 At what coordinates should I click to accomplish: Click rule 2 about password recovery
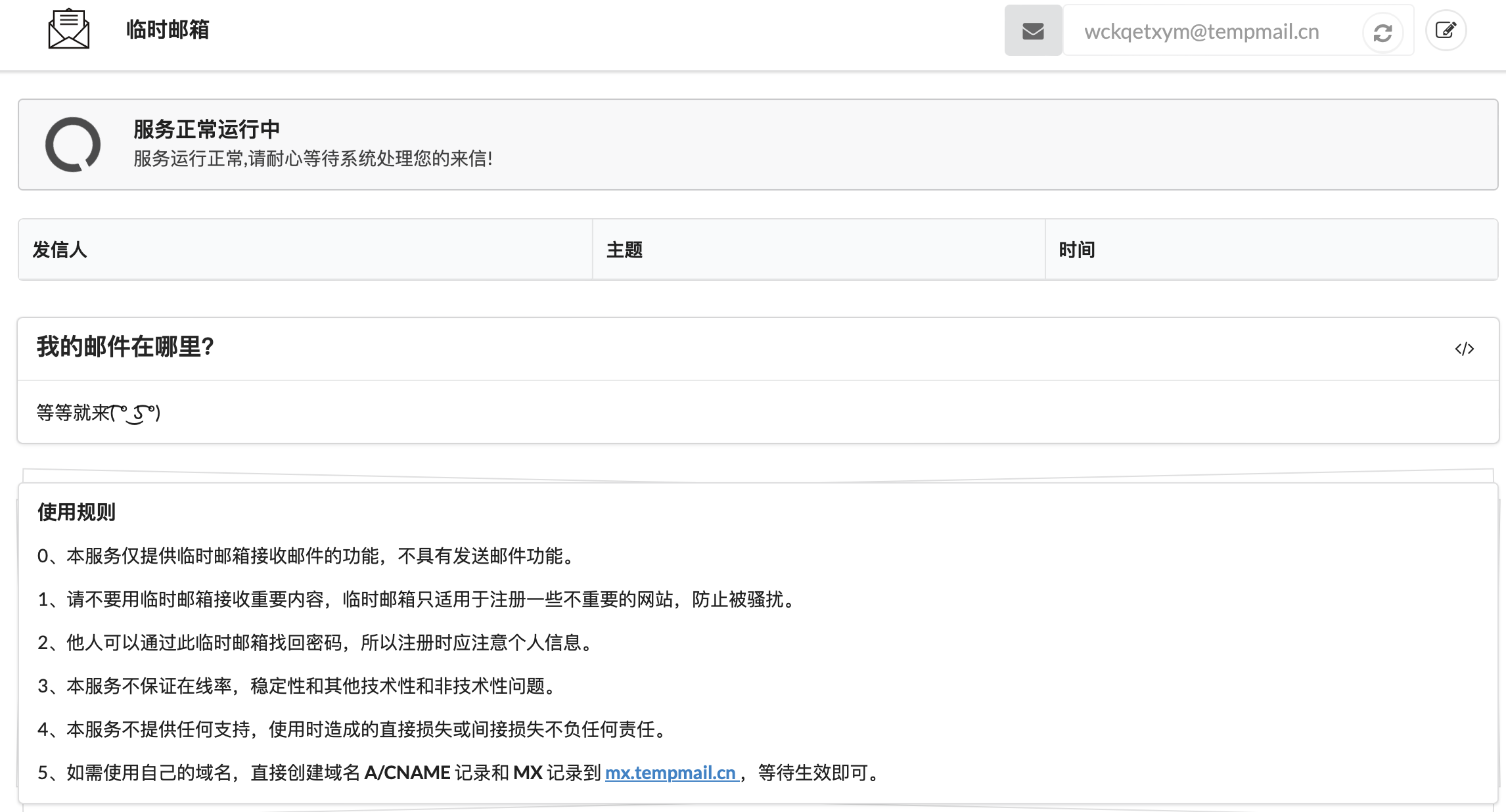click(x=315, y=643)
